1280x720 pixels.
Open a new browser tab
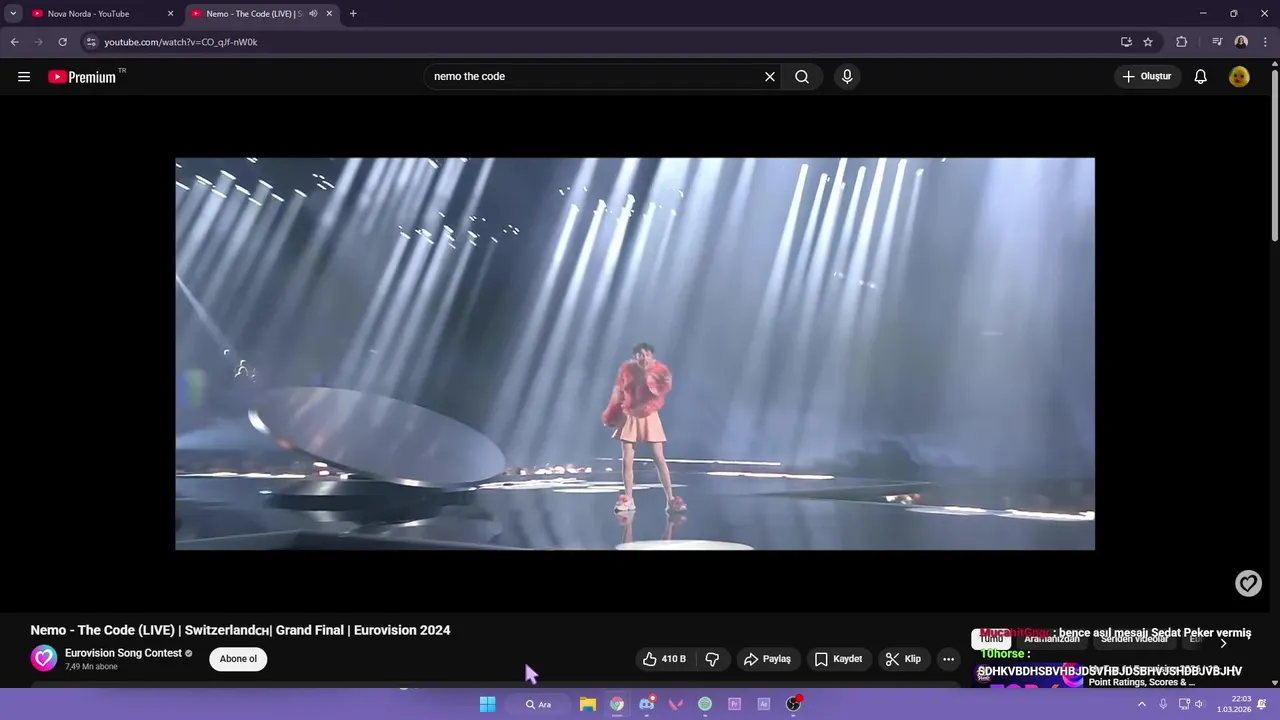pyautogui.click(x=353, y=14)
